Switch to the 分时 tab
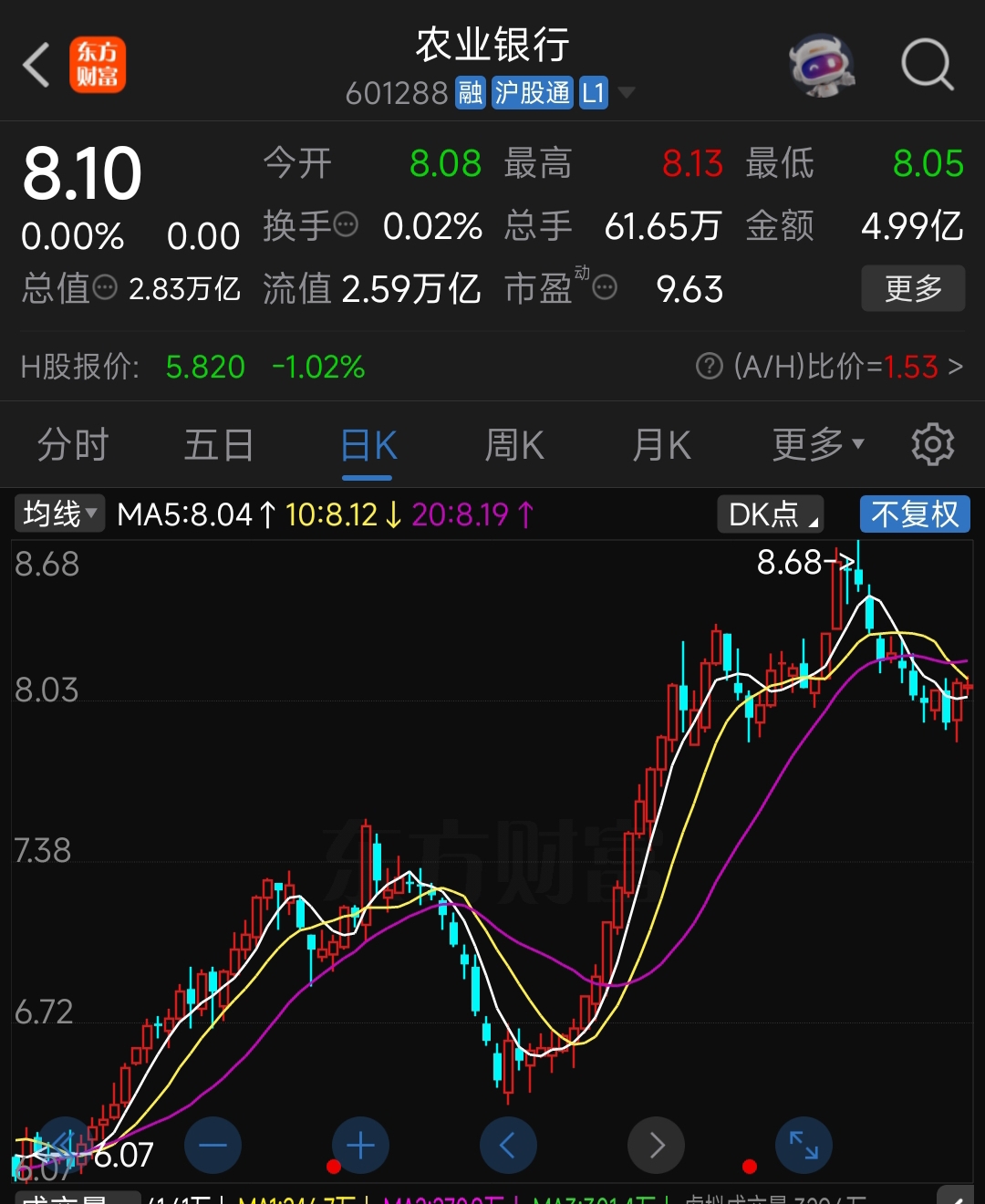 click(73, 445)
